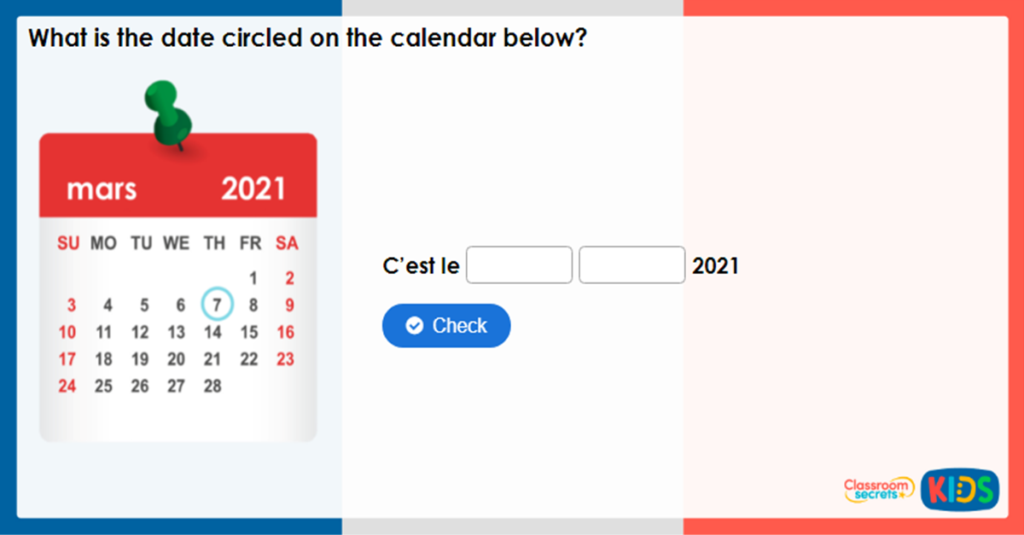Click the first blank date input box

coord(519,265)
